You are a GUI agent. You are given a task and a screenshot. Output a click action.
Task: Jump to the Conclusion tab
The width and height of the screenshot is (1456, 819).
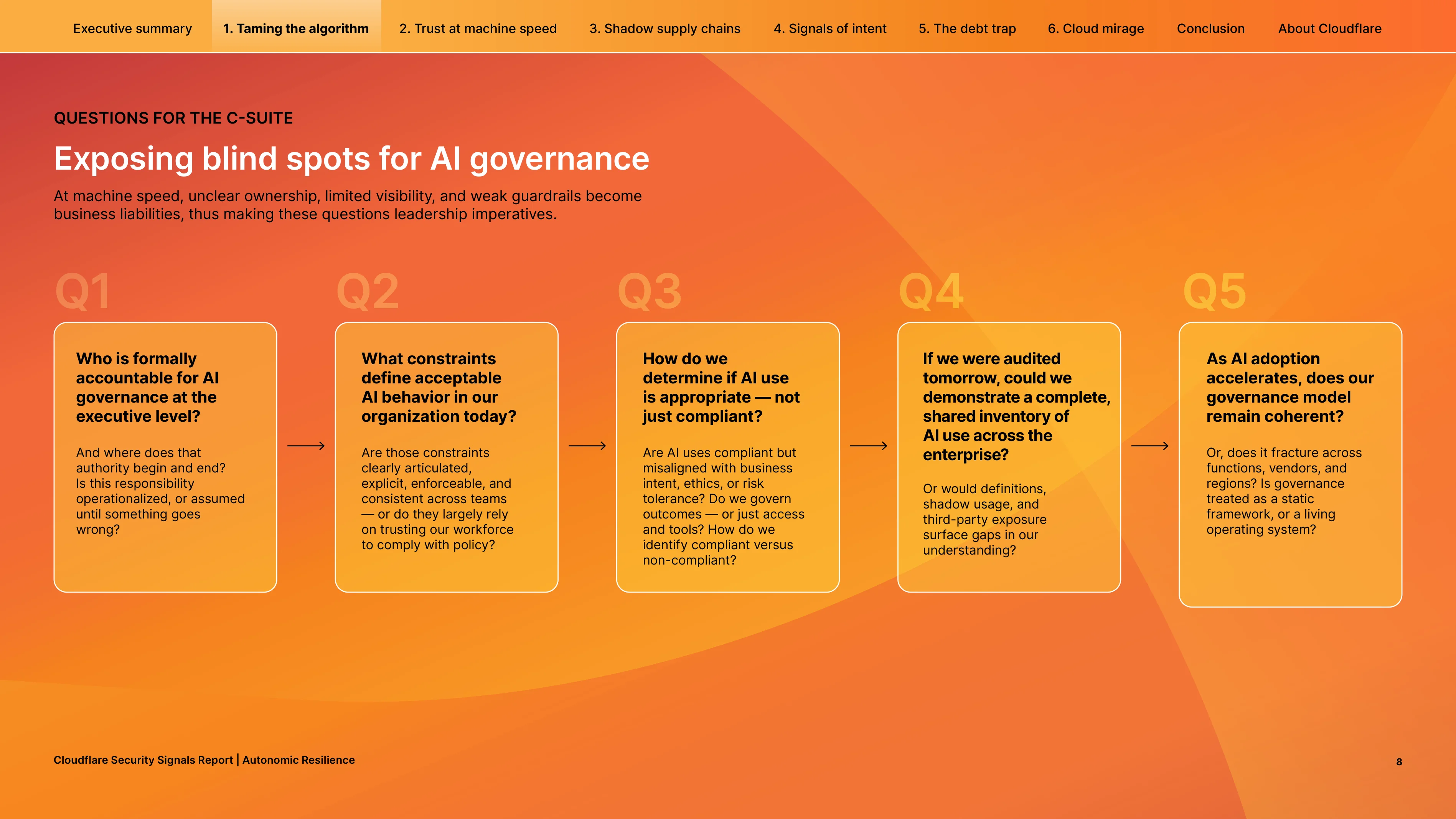pyautogui.click(x=1211, y=28)
